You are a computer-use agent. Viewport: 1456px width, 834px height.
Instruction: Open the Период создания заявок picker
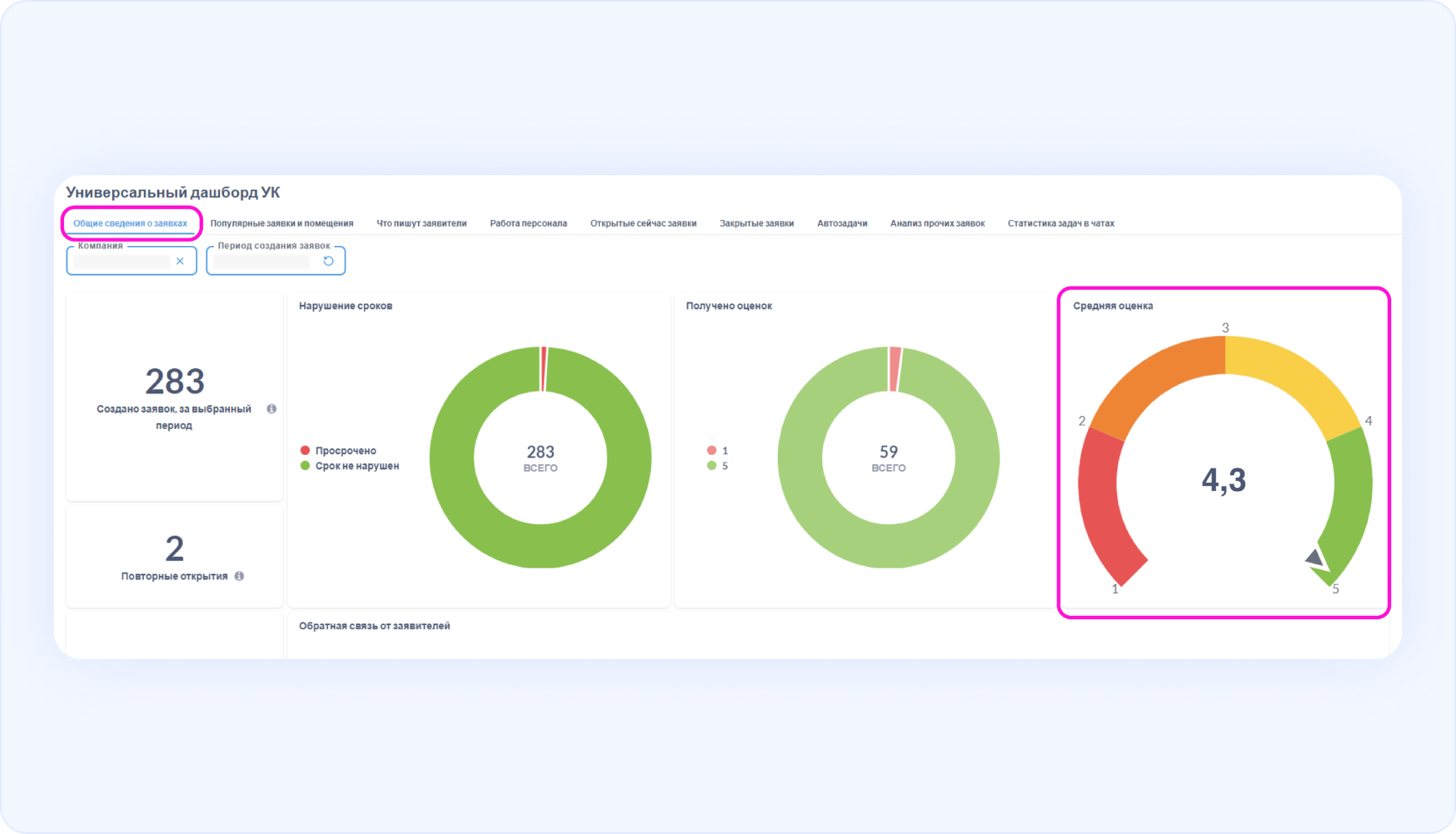(261, 261)
